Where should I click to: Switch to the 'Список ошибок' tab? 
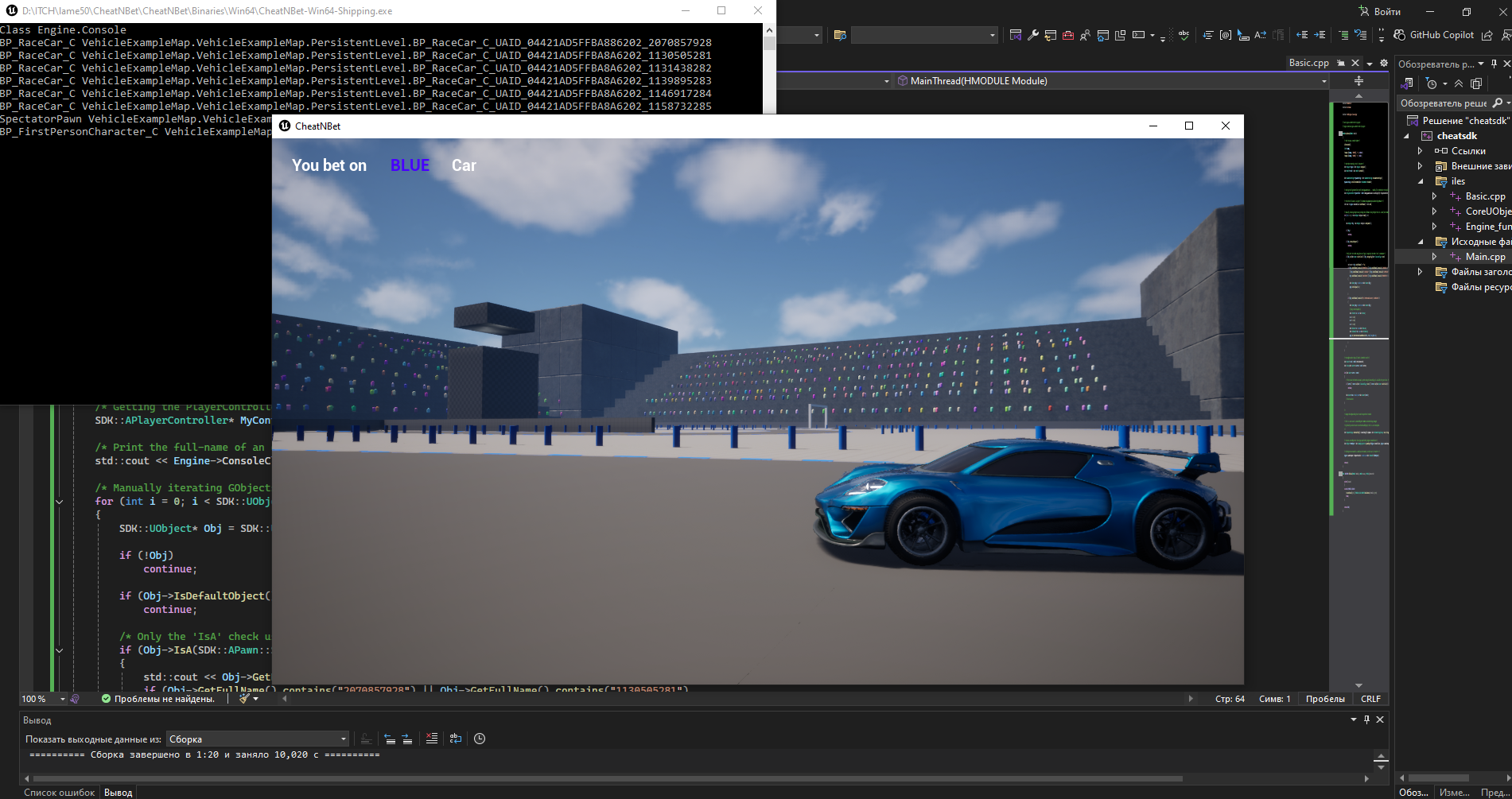(59, 792)
